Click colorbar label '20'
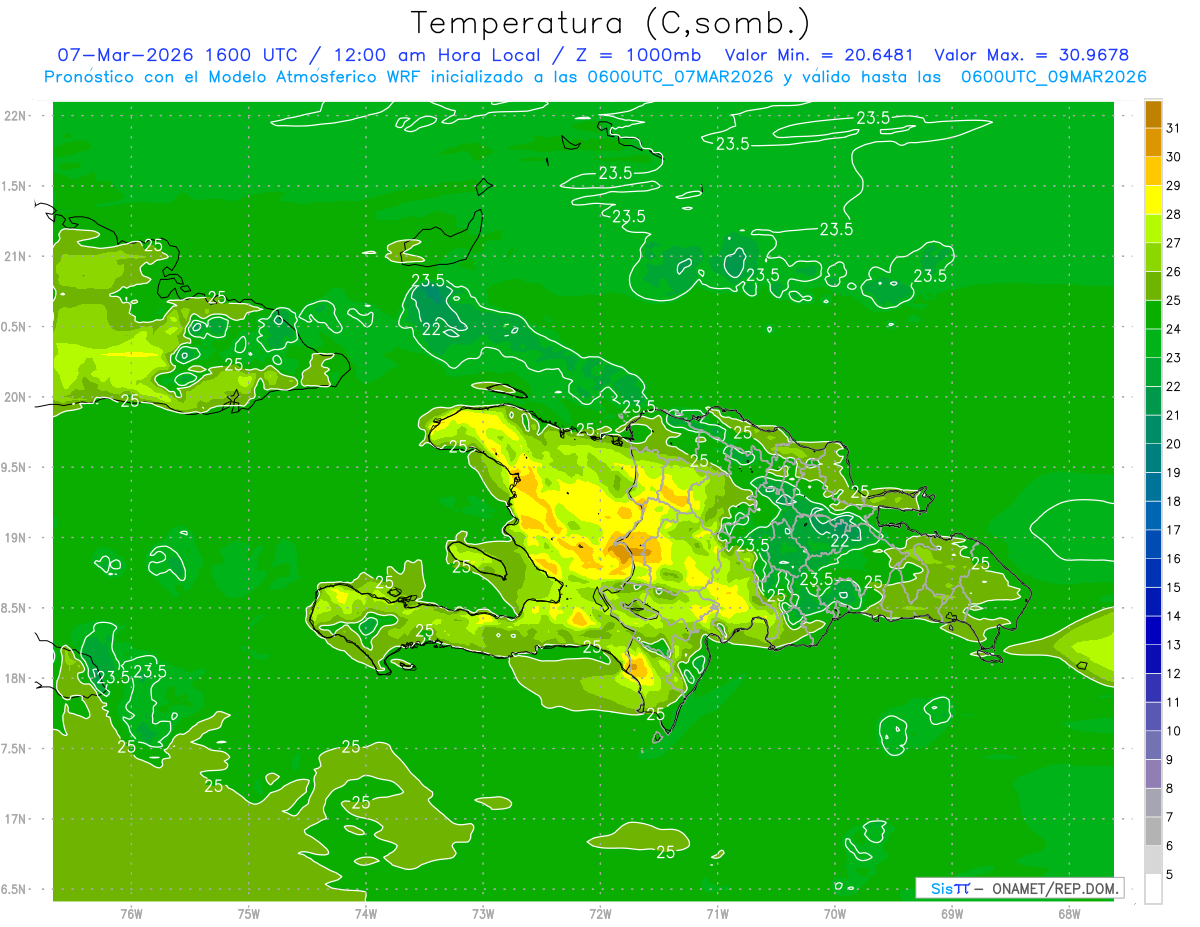Screen dimensions: 1200x927 pyautogui.click(x=1174, y=444)
